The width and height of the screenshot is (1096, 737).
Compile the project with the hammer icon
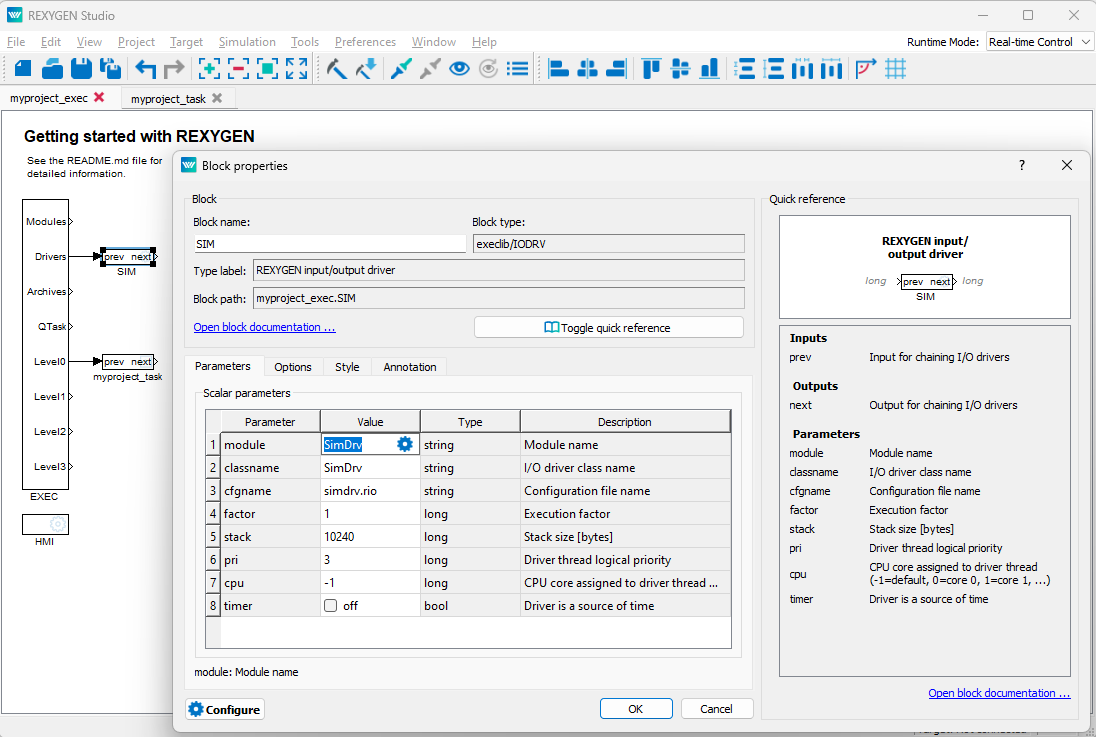point(337,69)
